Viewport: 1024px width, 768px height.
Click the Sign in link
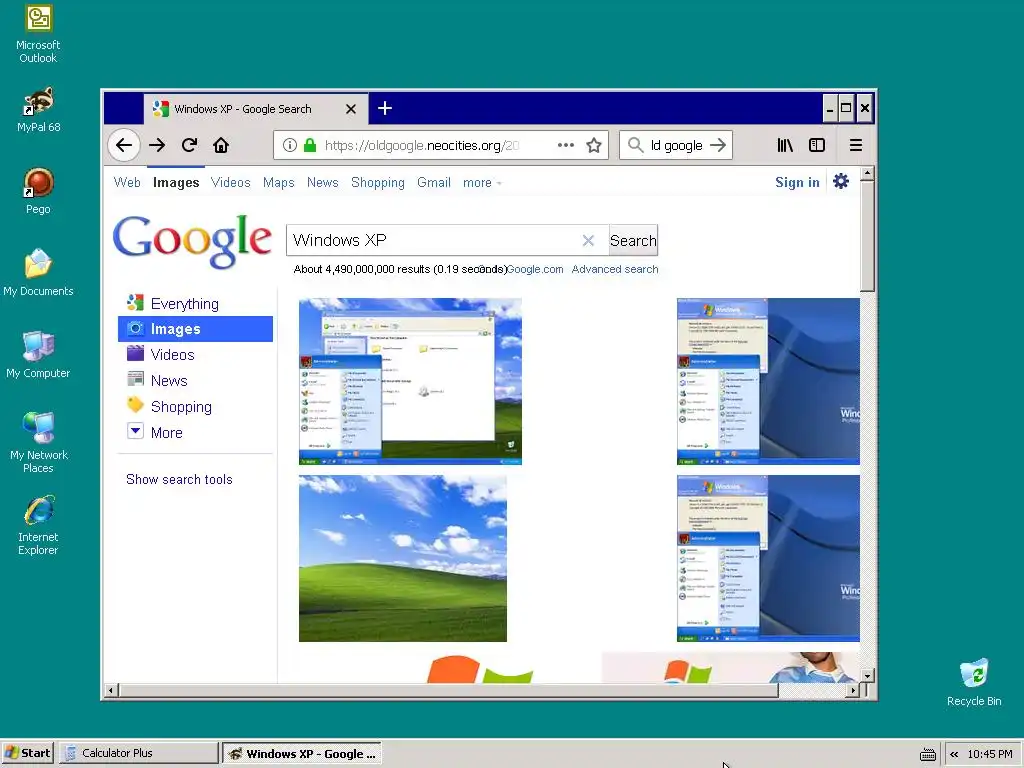pos(797,182)
